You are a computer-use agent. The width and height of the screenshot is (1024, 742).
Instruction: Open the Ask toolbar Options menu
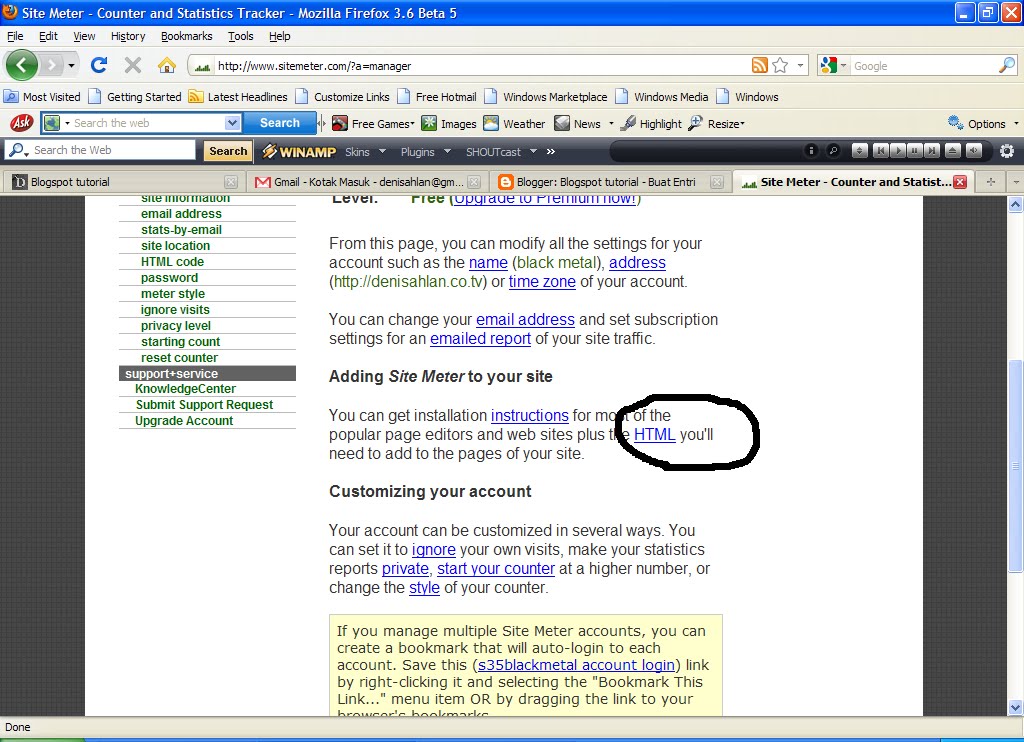click(x=983, y=123)
